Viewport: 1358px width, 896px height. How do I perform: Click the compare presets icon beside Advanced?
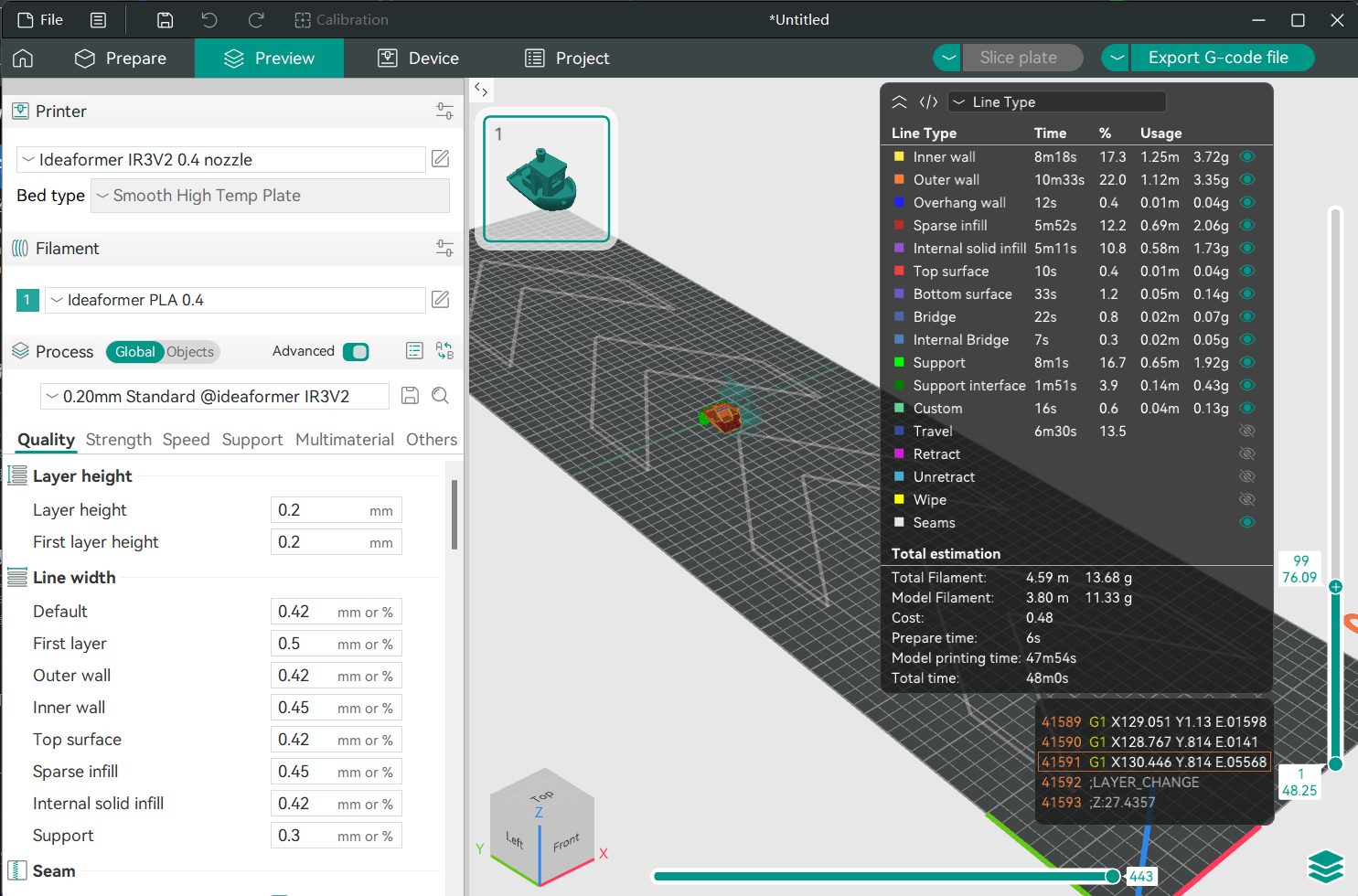[x=444, y=351]
